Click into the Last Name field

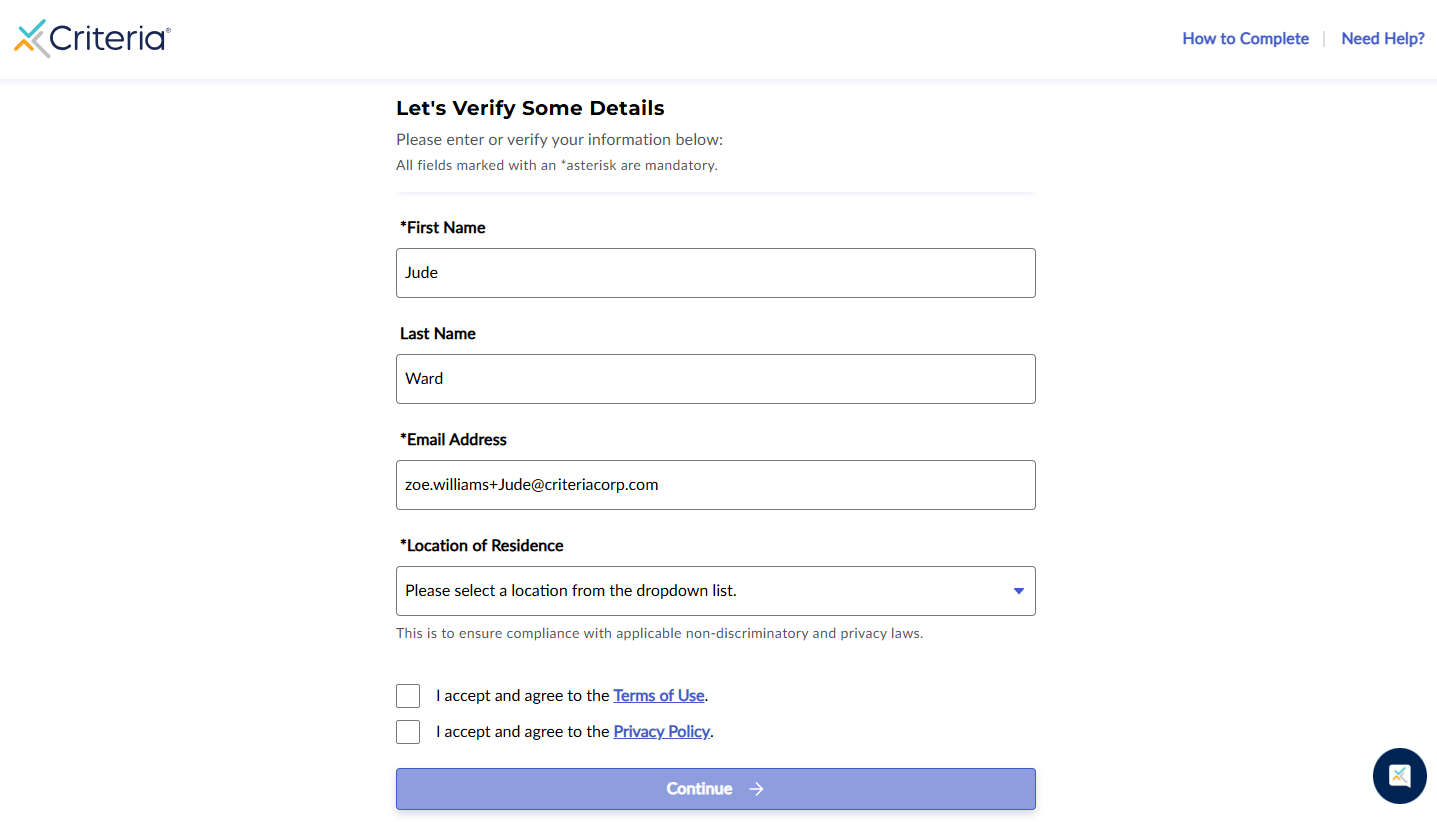click(715, 379)
